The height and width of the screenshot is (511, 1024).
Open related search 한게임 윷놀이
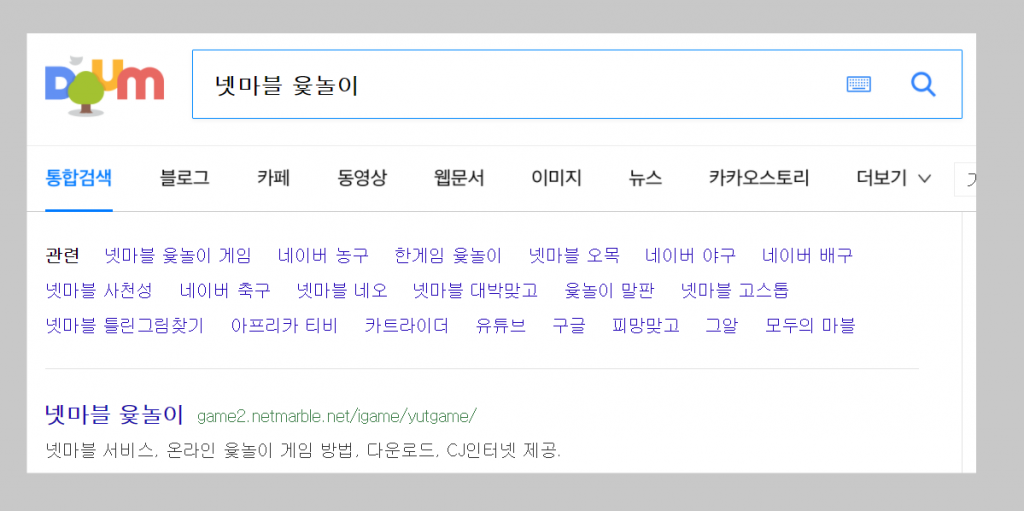[448, 256]
